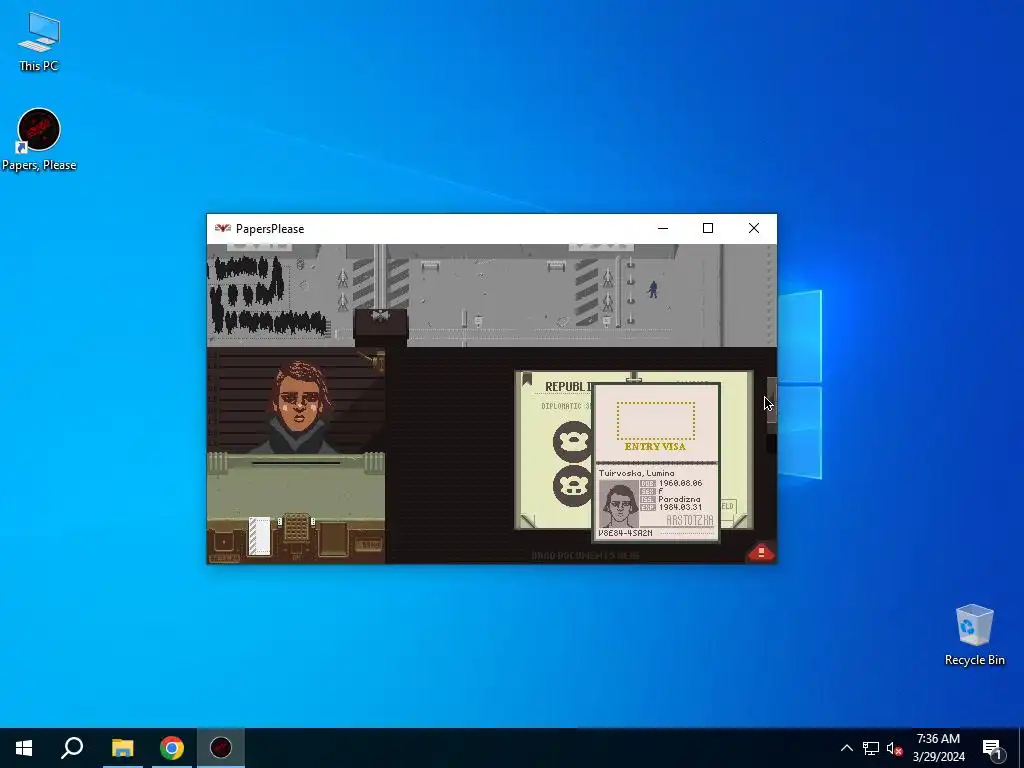The width and height of the screenshot is (1024, 768).
Task: Click the Papers Please taskbar button
Action: tap(221, 748)
